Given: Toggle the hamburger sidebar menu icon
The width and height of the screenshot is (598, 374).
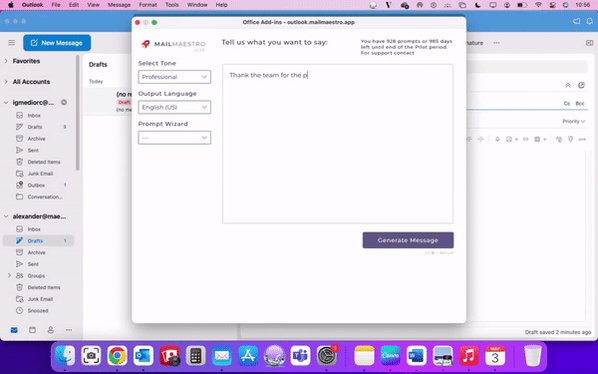Looking at the screenshot, I should click(x=12, y=43).
